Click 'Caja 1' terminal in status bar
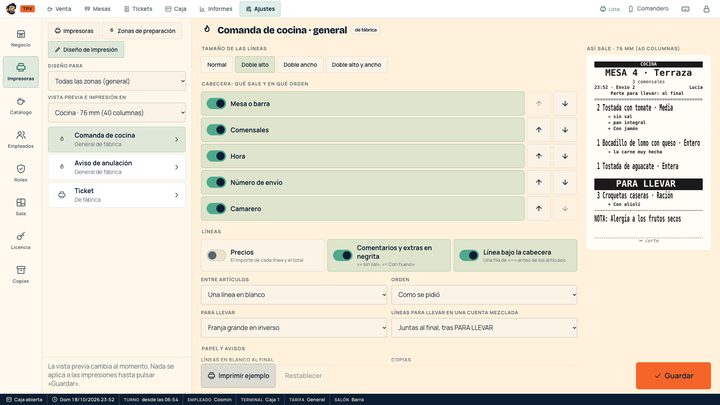The image size is (720, 405). pyautogui.click(x=272, y=399)
